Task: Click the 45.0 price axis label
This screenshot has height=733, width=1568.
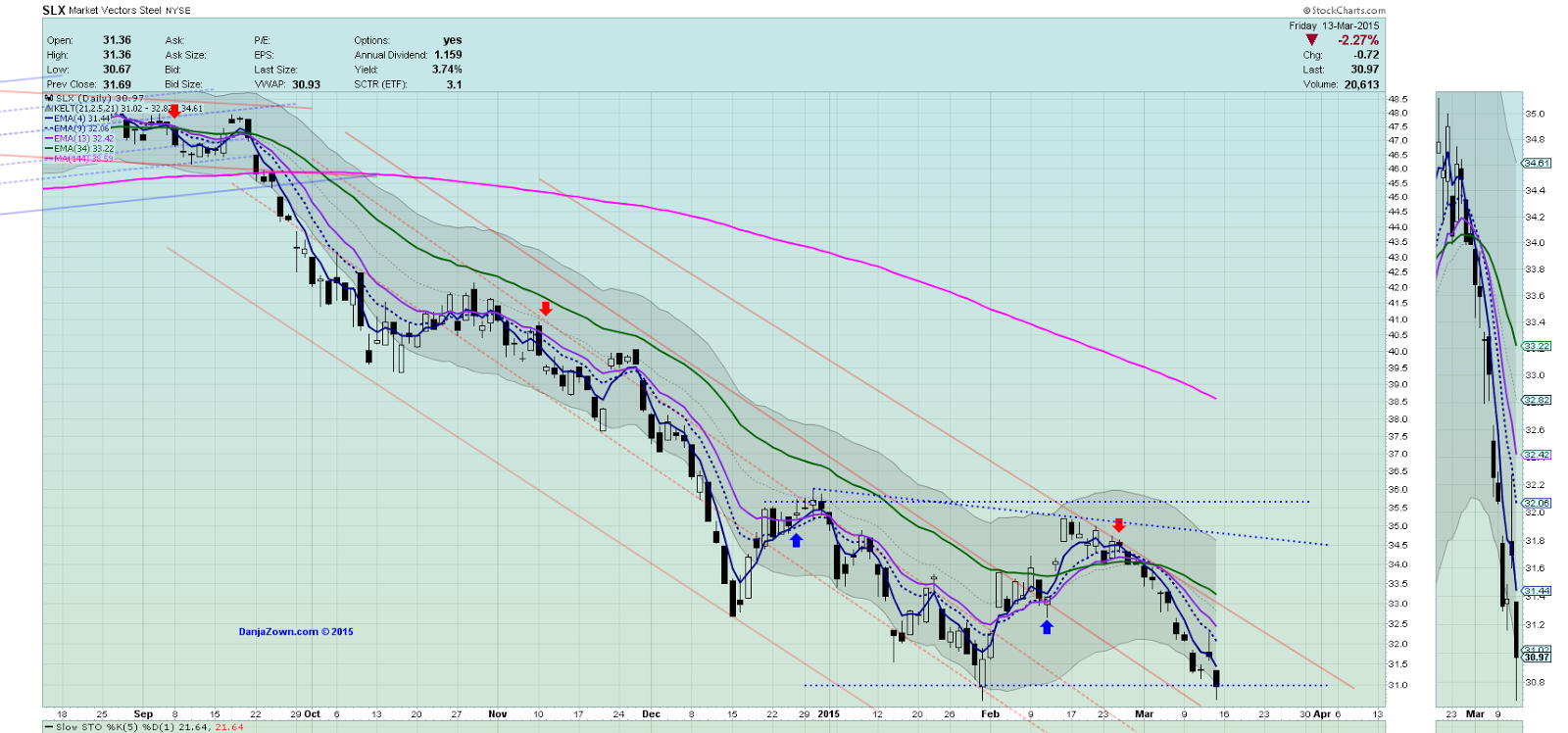Action: click(x=1398, y=196)
